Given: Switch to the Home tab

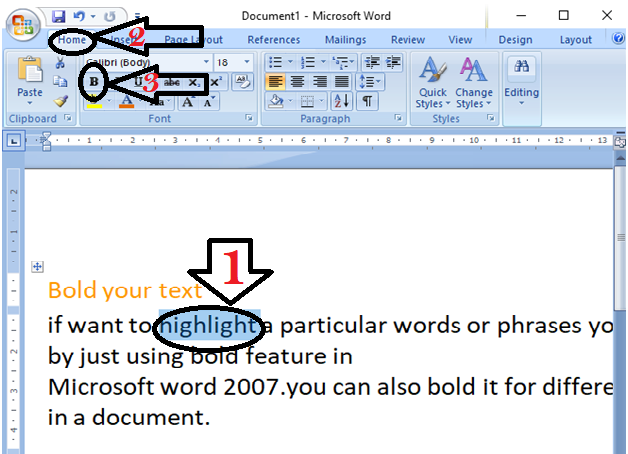Looking at the screenshot, I should [72, 40].
